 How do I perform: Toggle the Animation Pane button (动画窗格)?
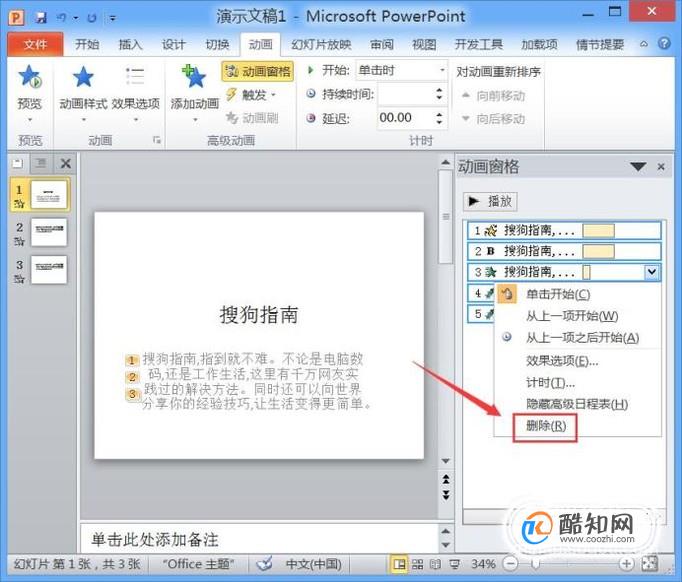[258, 71]
